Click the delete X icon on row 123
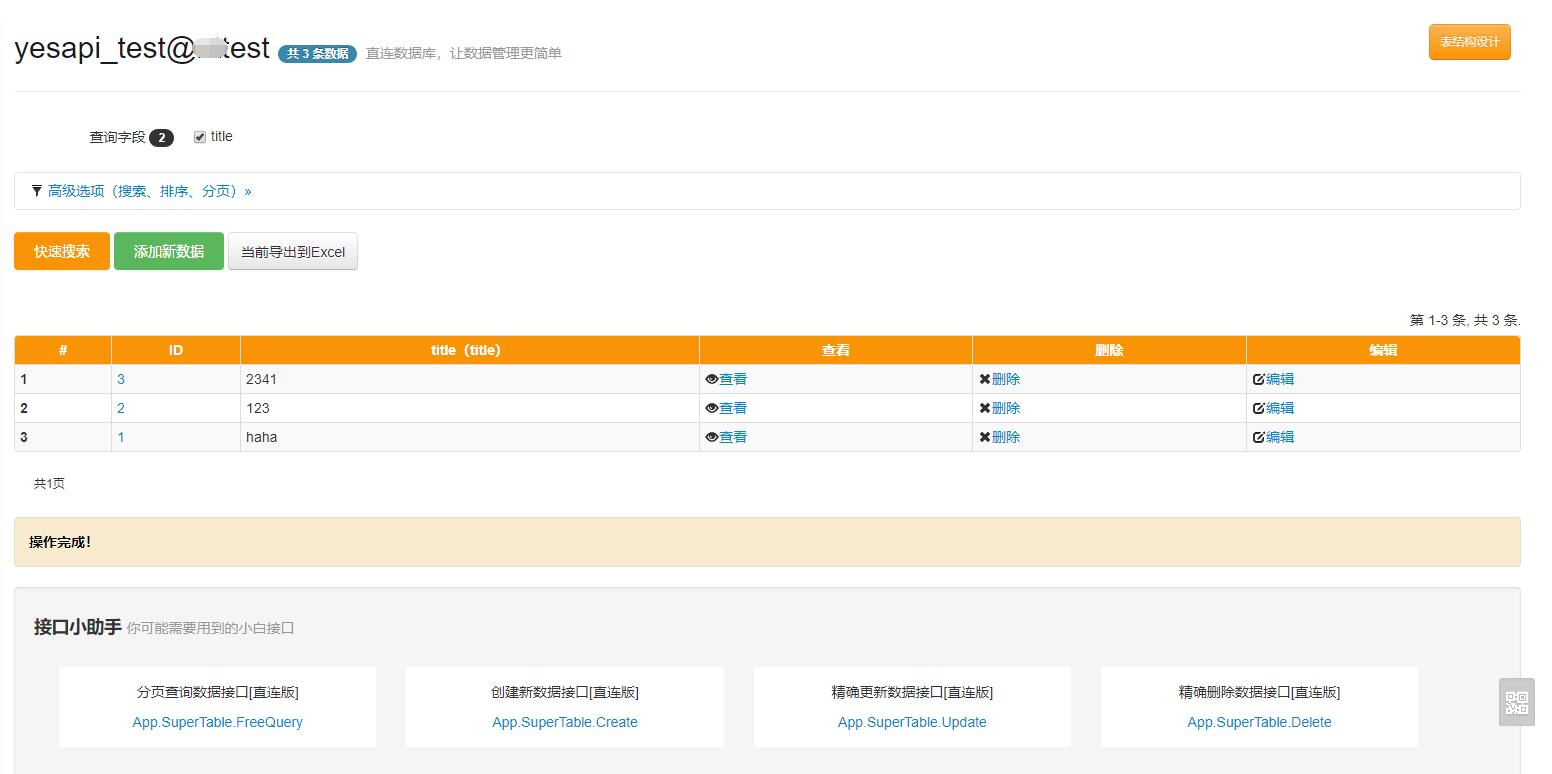 click(x=986, y=408)
